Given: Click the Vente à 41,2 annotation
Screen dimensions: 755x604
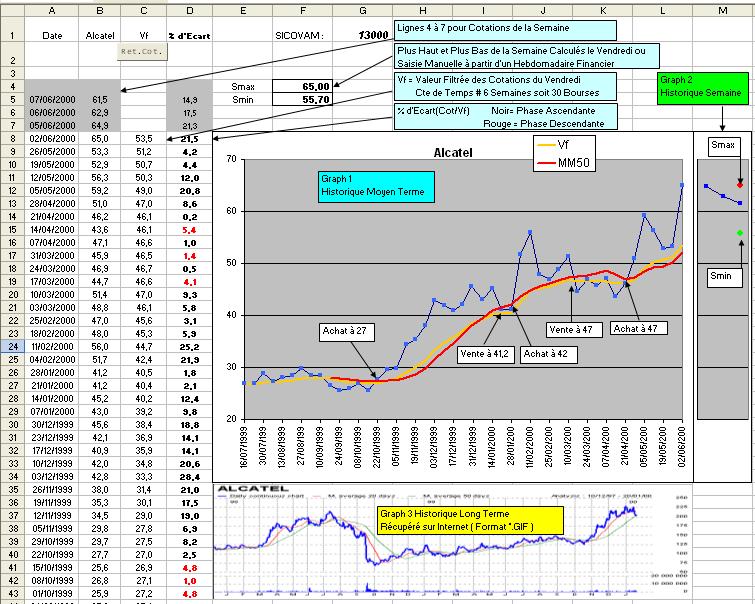Looking at the screenshot, I should (x=486, y=354).
